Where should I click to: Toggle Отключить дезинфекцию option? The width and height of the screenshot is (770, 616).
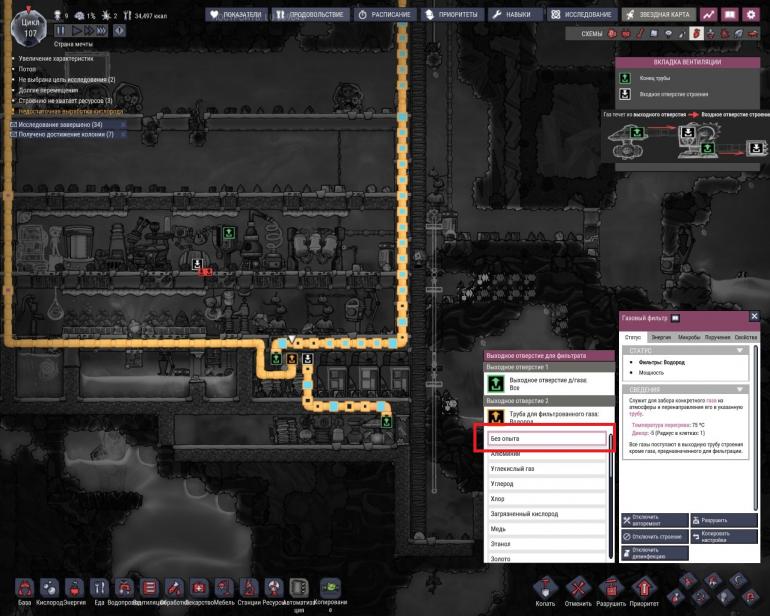[655, 553]
